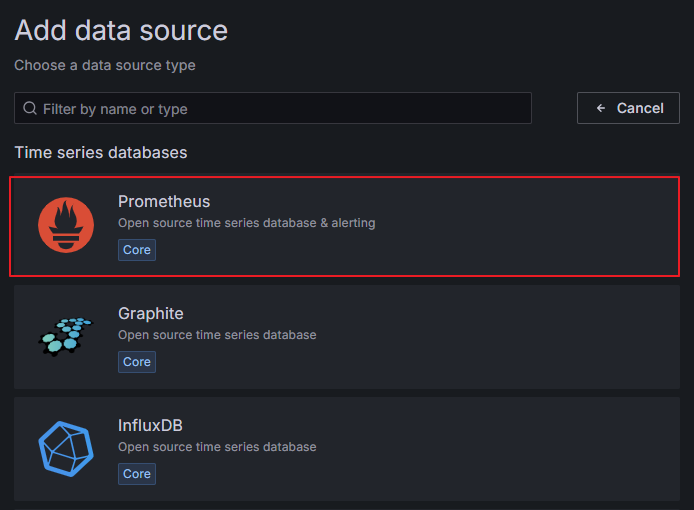Screen dimensions: 694x510
Task: Click the InfluxDB blue polyhedron logo
Action: click(x=66, y=448)
